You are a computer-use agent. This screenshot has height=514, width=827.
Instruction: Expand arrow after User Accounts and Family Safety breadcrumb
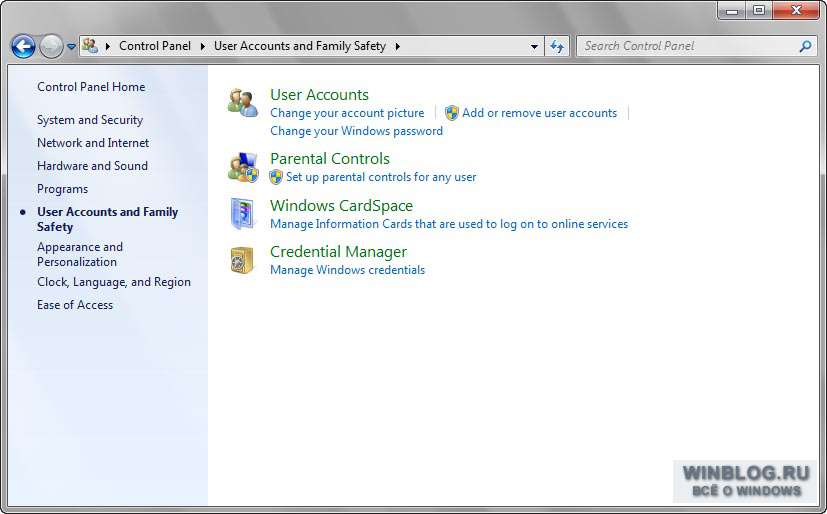tap(398, 46)
